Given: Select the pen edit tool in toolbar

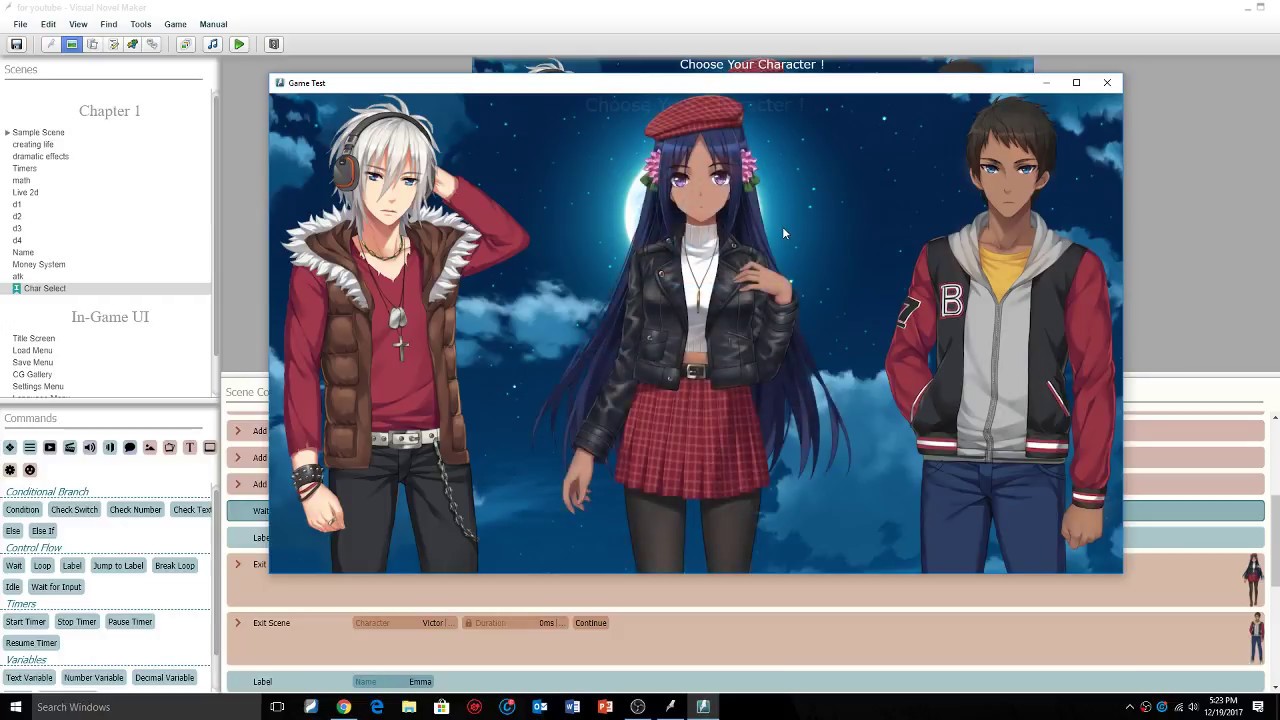Looking at the screenshot, I should click(x=50, y=44).
